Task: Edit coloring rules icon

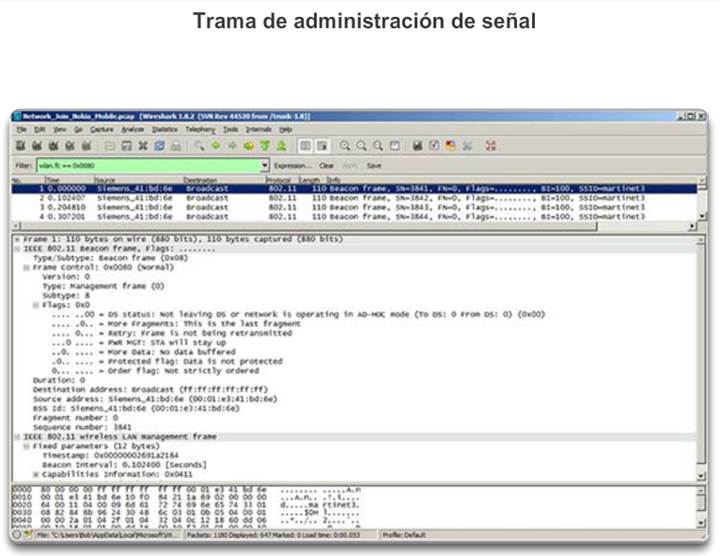Action: (x=450, y=146)
